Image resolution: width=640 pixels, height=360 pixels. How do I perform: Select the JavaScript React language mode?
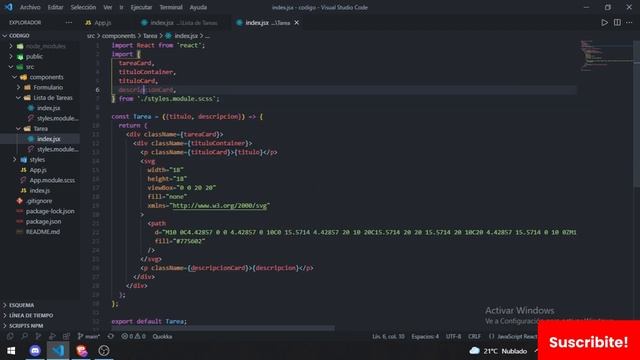pos(517,336)
